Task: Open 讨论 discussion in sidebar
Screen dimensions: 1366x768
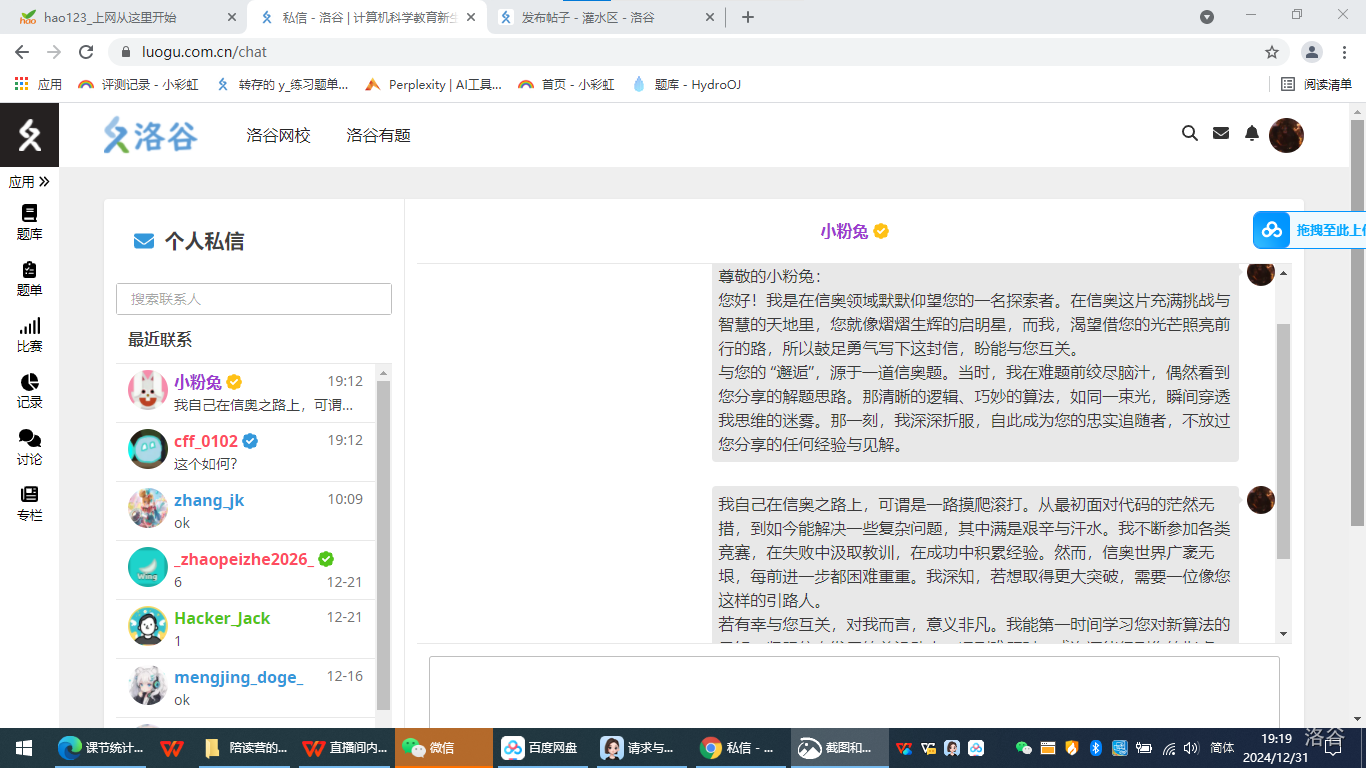Action: click(x=29, y=447)
